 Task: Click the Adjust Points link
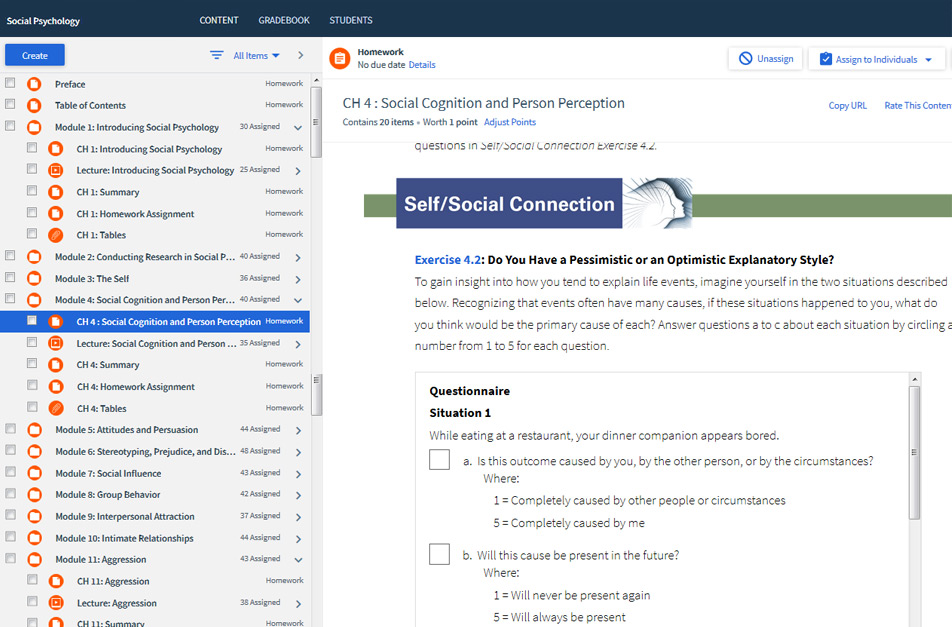pos(510,122)
